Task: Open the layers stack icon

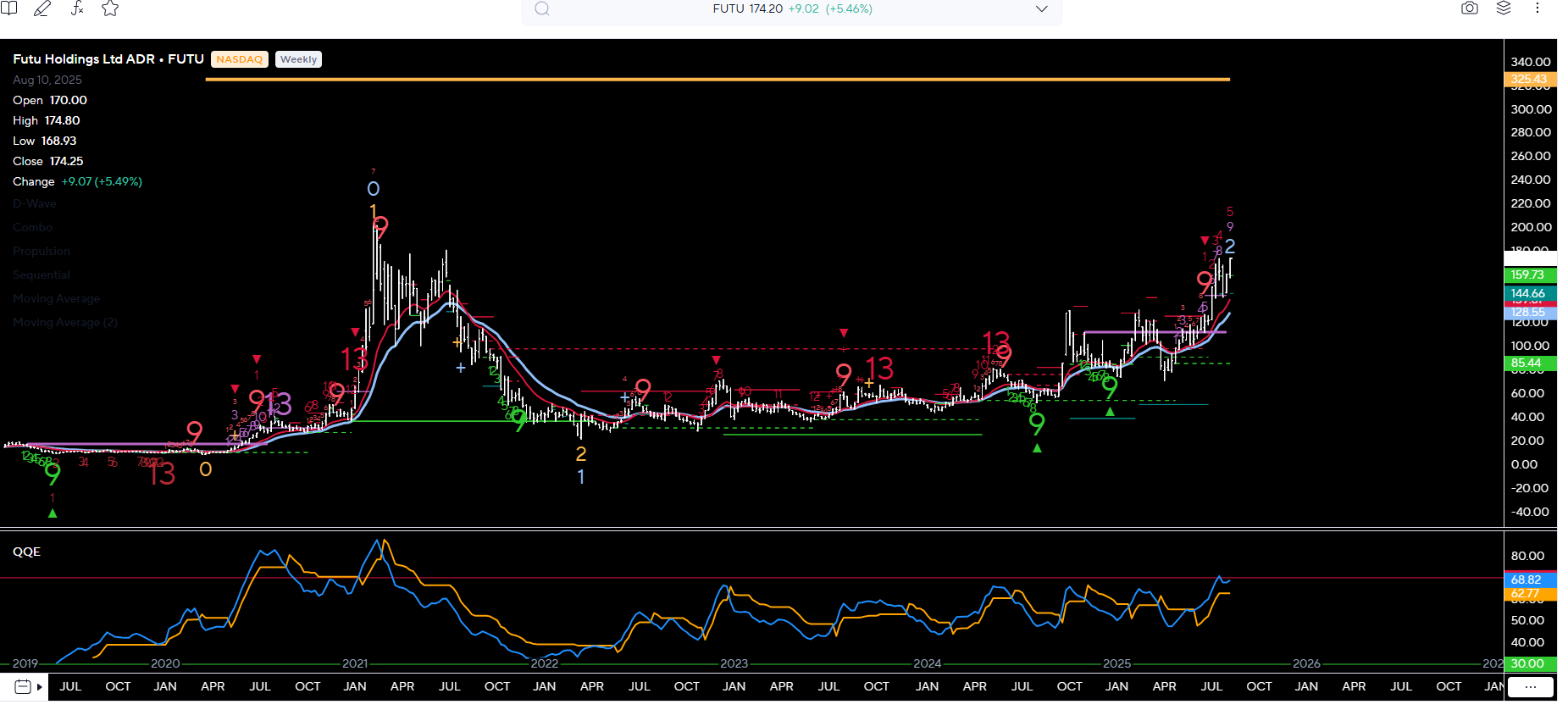Action: 1504,8
